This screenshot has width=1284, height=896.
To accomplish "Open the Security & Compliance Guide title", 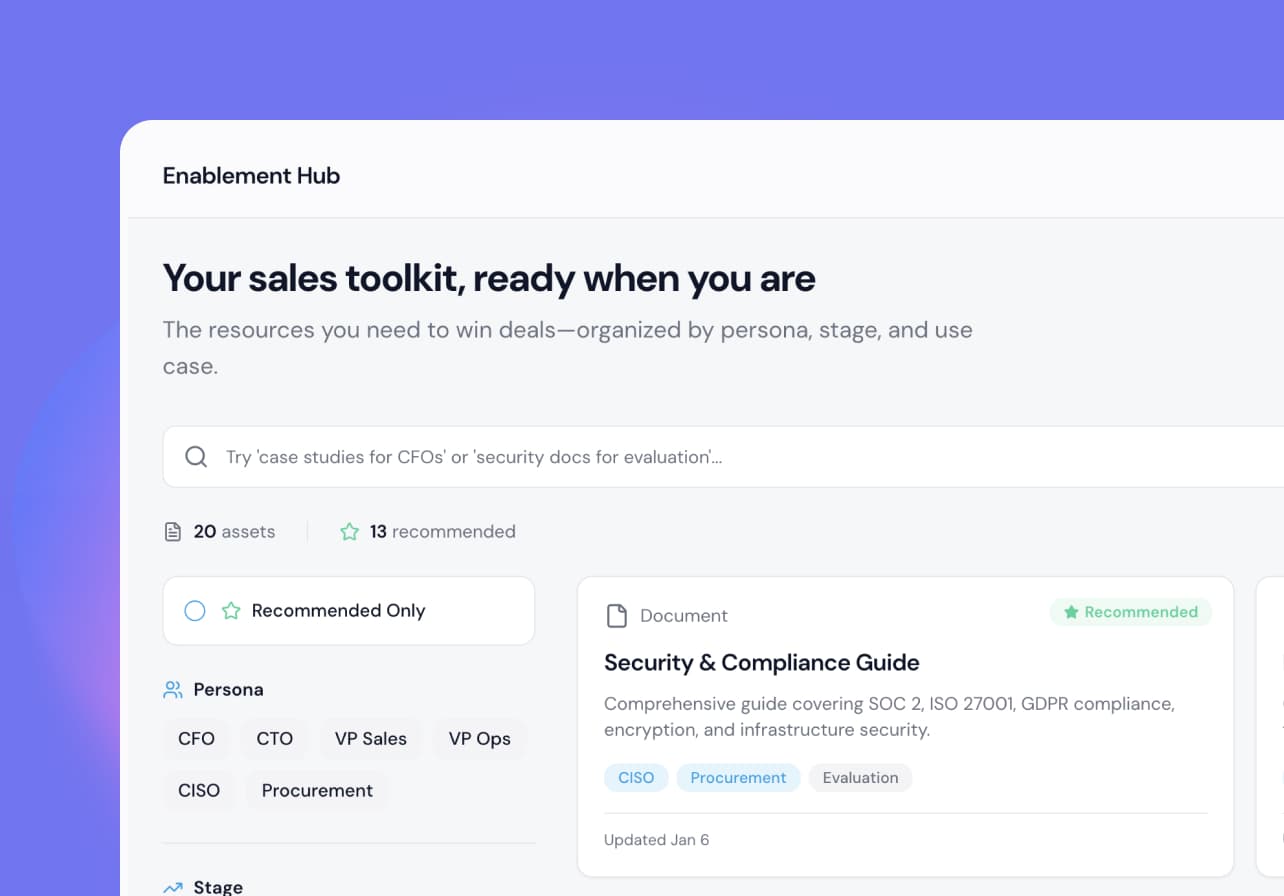I will coord(761,663).
